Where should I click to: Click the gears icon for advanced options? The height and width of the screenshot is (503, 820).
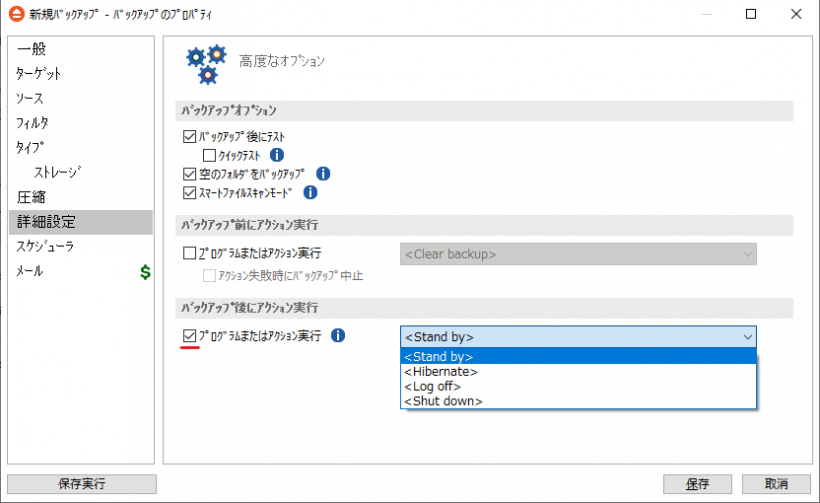206,64
